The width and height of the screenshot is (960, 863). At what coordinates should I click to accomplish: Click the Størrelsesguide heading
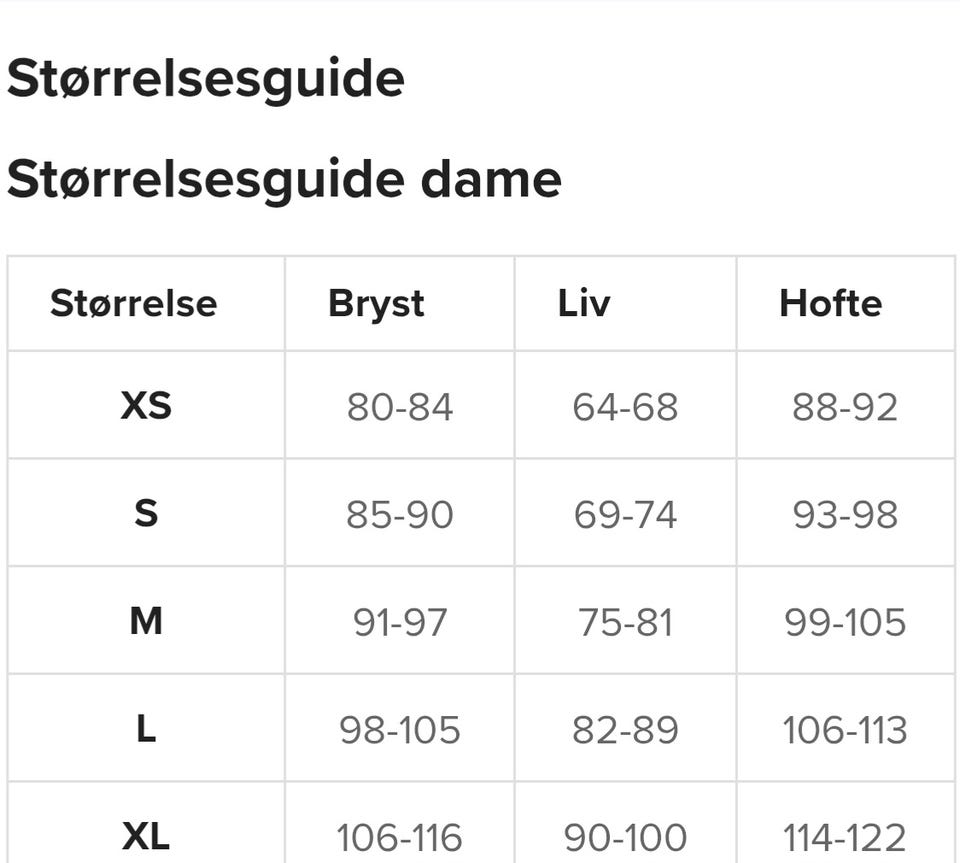click(205, 79)
